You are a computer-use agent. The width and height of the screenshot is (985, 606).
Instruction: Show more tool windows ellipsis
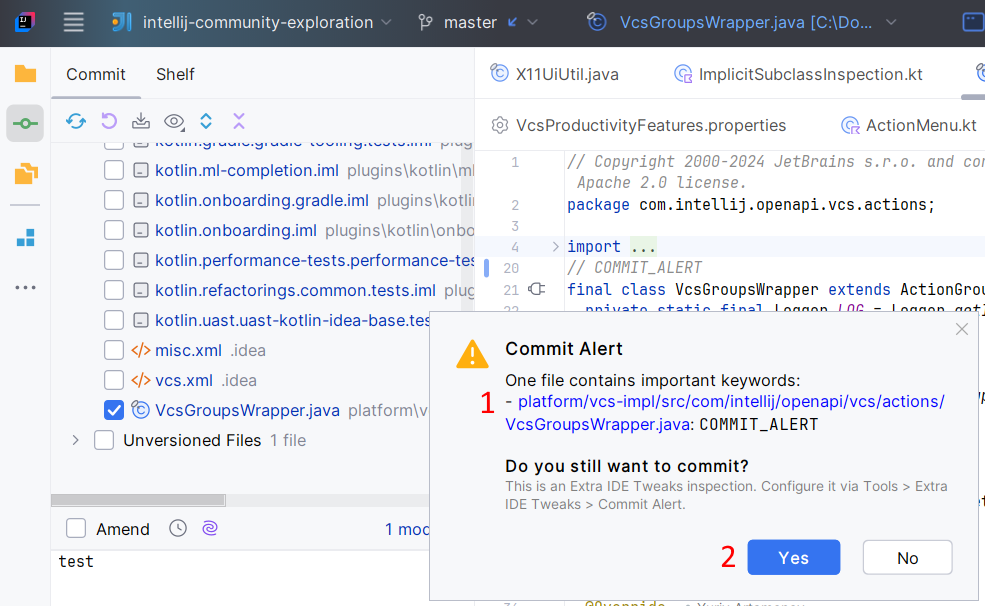pos(25,288)
